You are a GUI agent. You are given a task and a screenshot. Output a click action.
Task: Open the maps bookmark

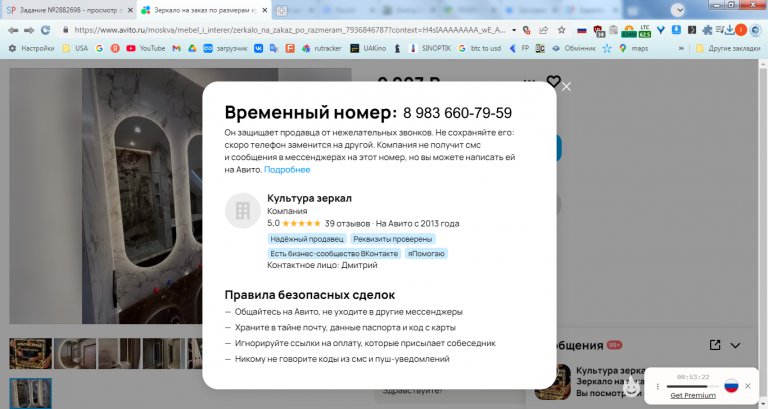pyautogui.click(x=633, y=48)
